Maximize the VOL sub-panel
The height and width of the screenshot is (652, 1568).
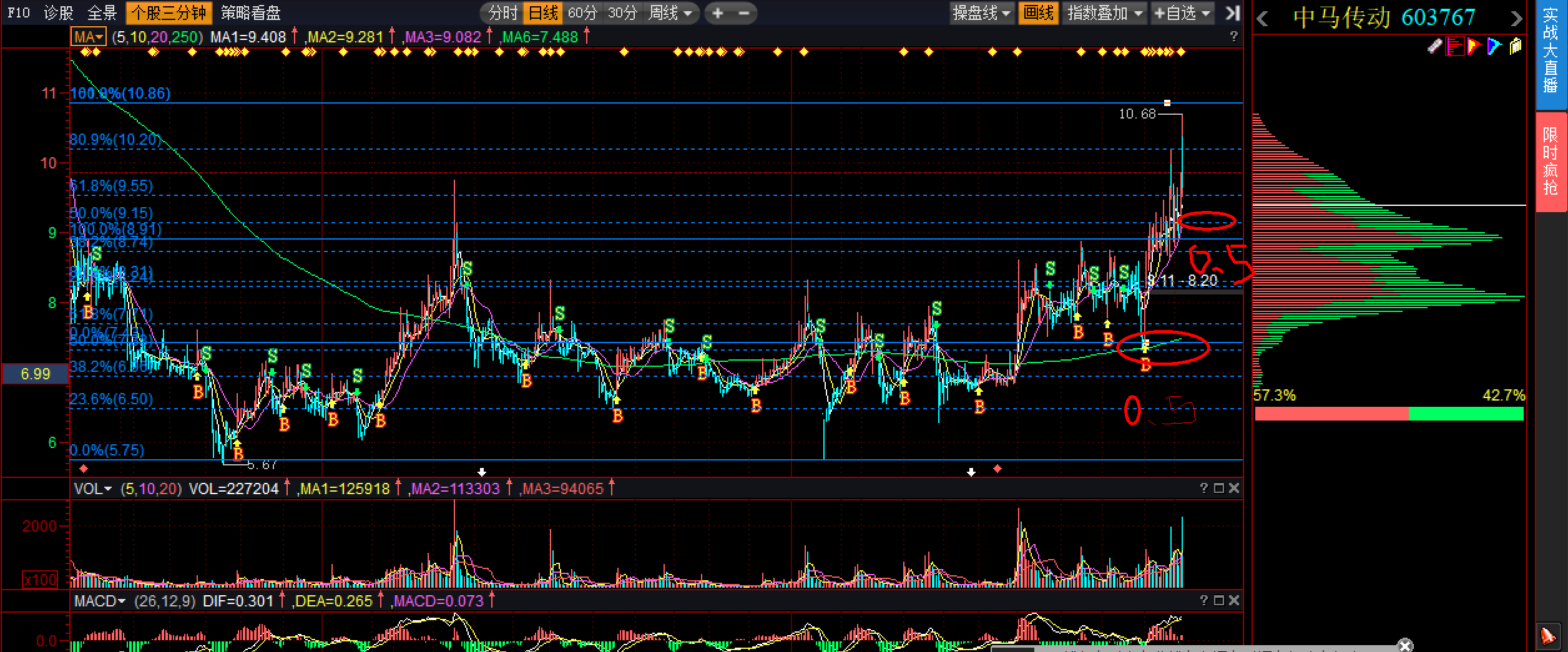(x=1218, y=488)
